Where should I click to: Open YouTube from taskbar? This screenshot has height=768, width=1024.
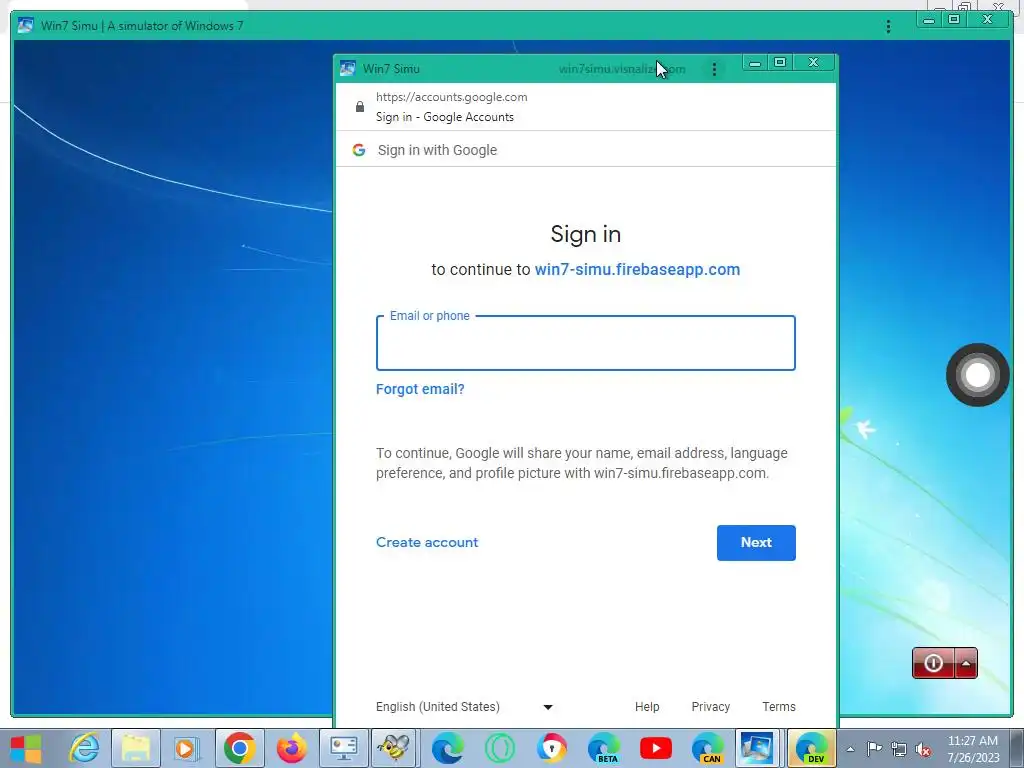tap(656, 748)
